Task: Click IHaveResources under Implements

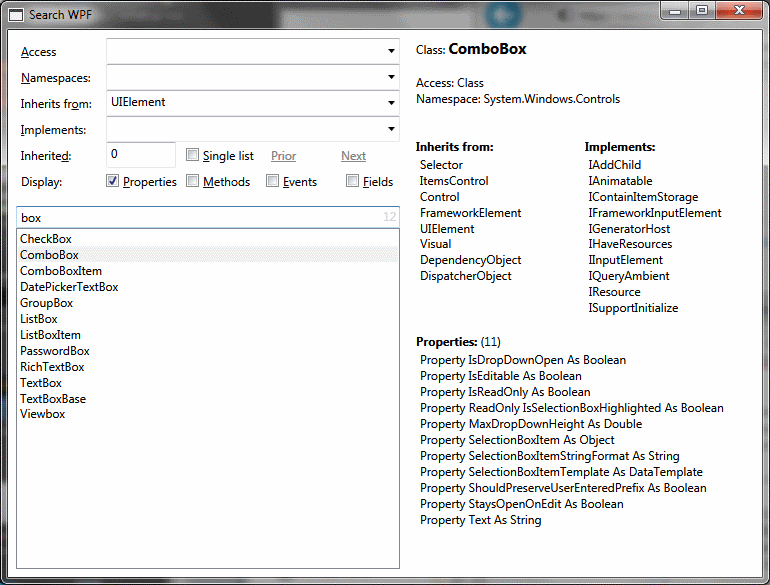Action: click(630, 244)
